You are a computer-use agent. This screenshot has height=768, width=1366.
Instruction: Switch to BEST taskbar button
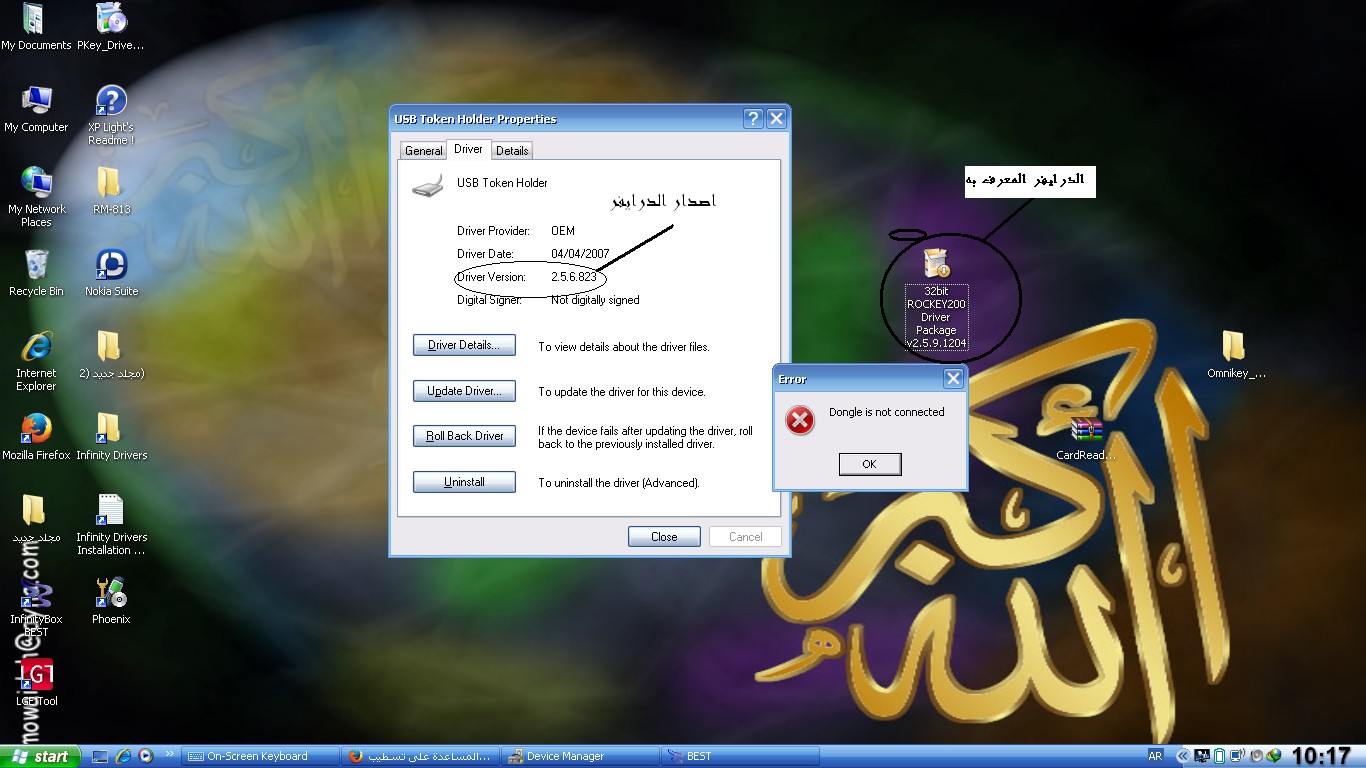[x=740, y=756]
